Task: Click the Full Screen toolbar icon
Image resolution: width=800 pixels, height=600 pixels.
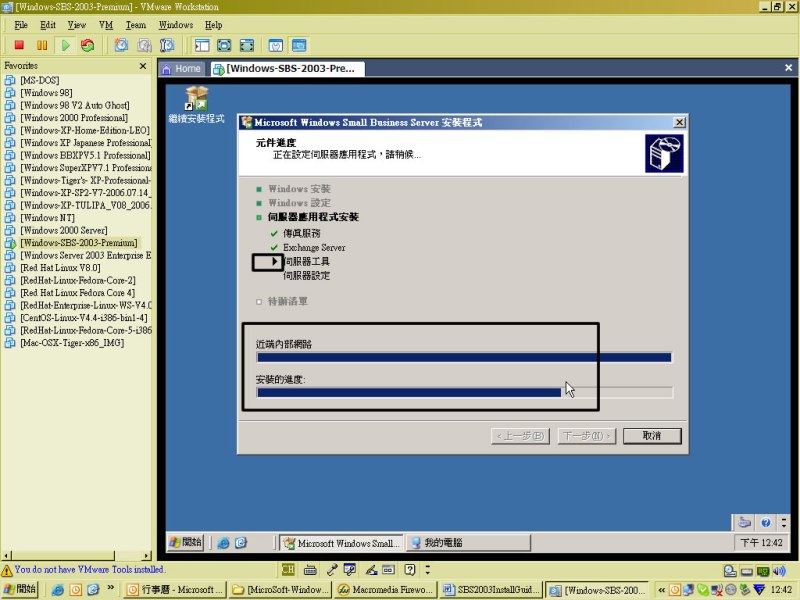Action: (247, 45)
